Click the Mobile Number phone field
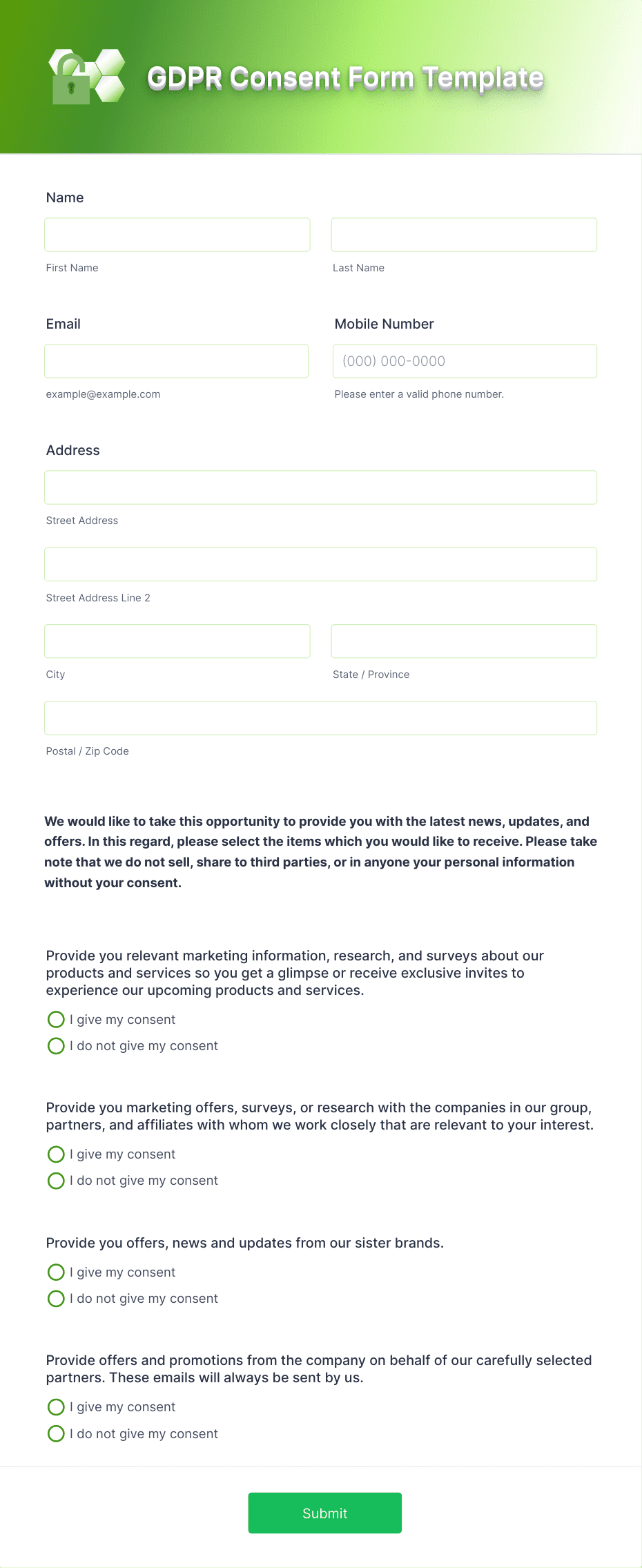642x1568 pixels. [463, 360]
